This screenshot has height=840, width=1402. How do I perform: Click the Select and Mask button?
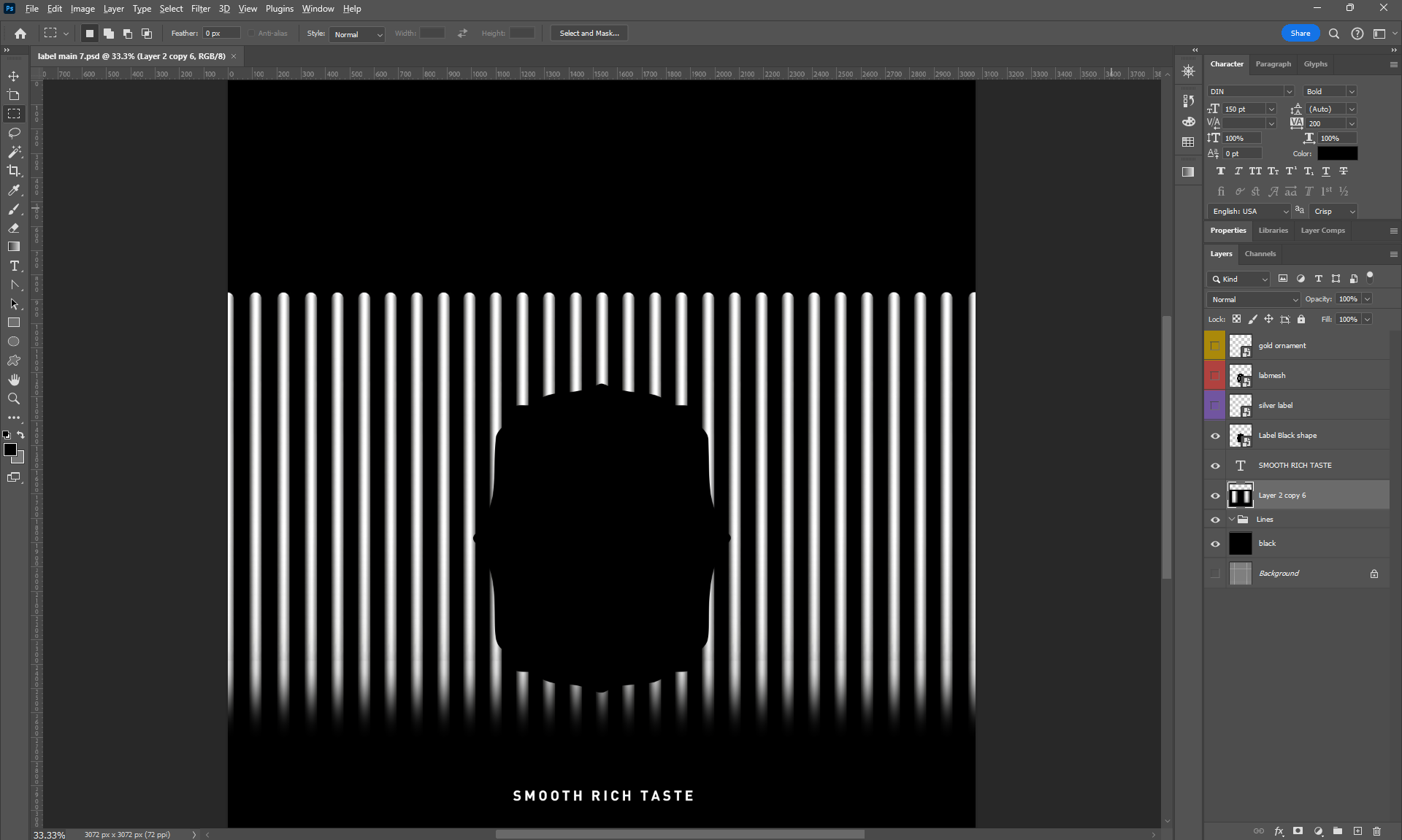(x=589, y=34)
